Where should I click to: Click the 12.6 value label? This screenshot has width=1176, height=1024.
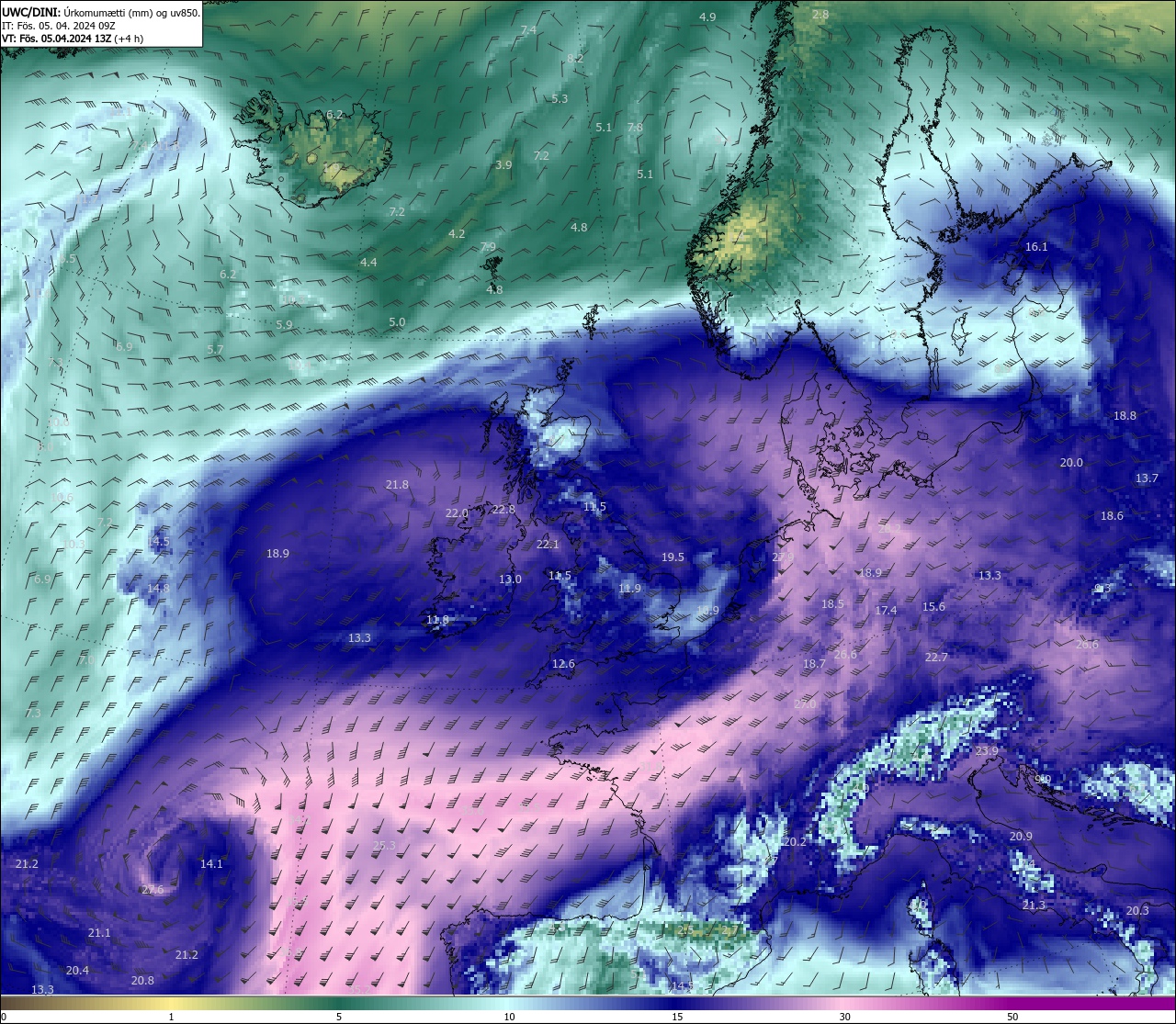tap(563, 664)
